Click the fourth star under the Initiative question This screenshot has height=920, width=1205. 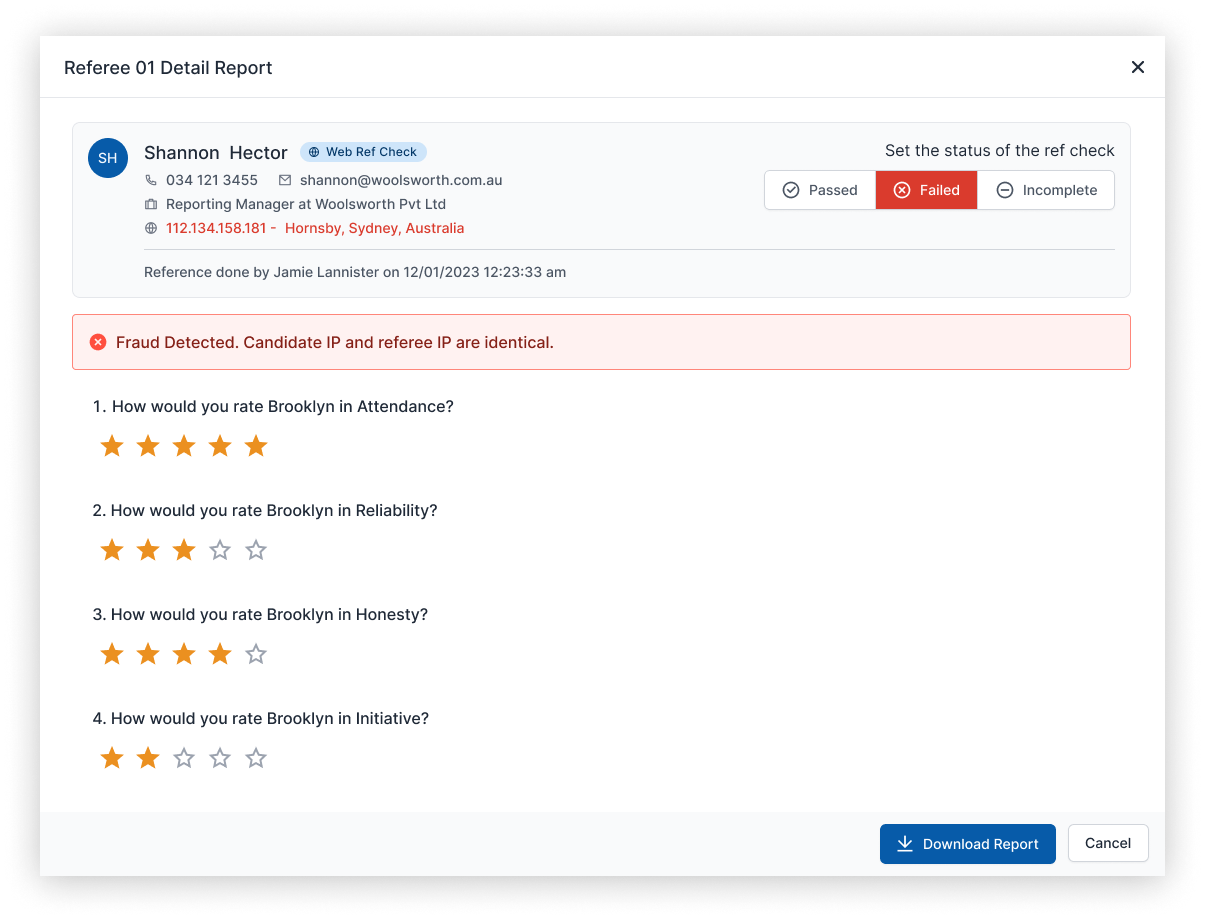point(220,757)
